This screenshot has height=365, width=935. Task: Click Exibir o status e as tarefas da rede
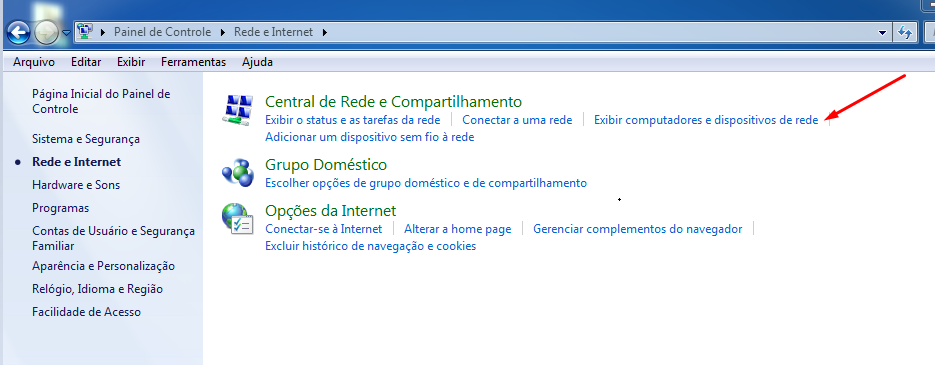(353, 120)
